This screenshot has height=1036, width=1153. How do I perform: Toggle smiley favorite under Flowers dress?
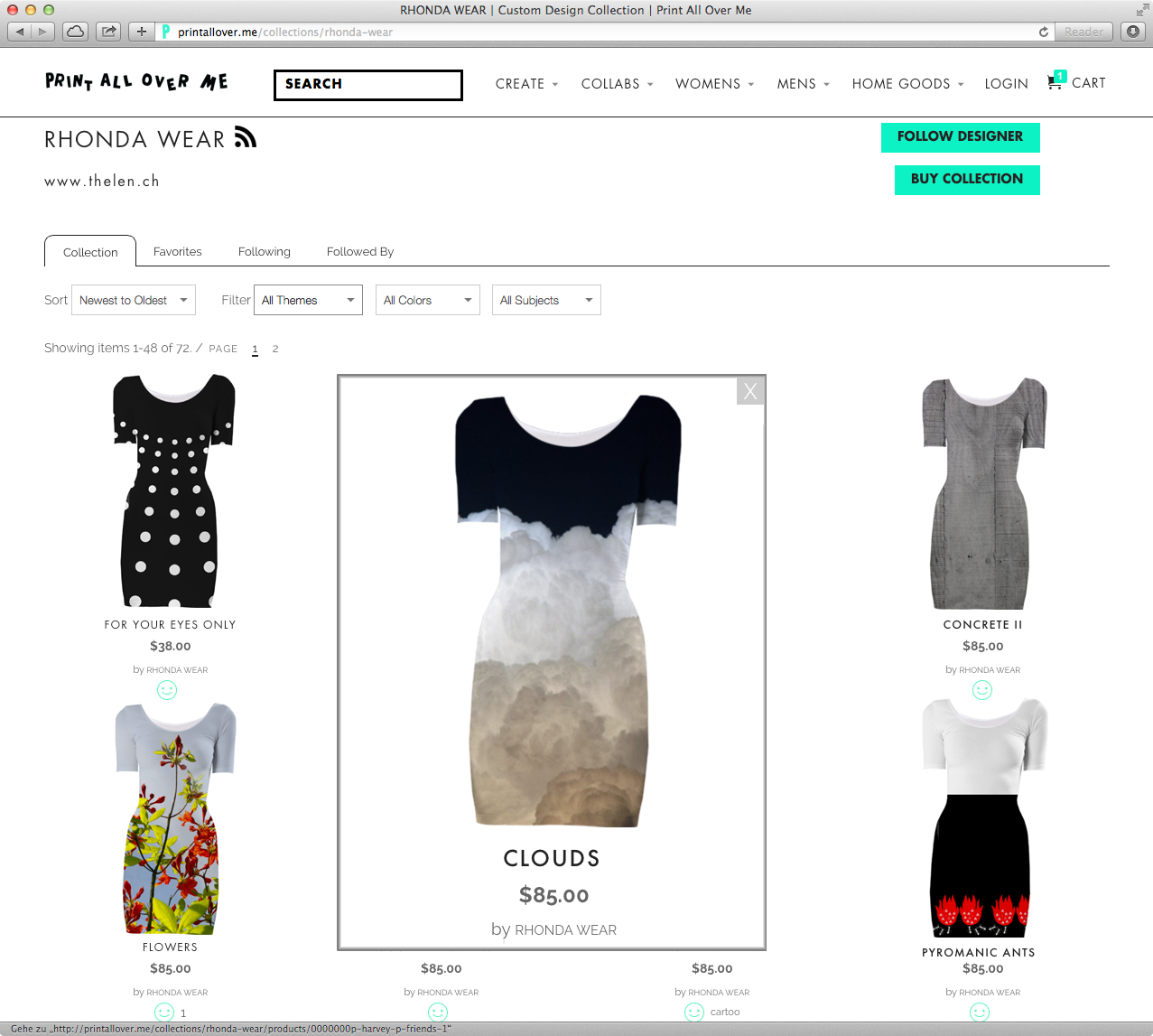point(164,1013)
